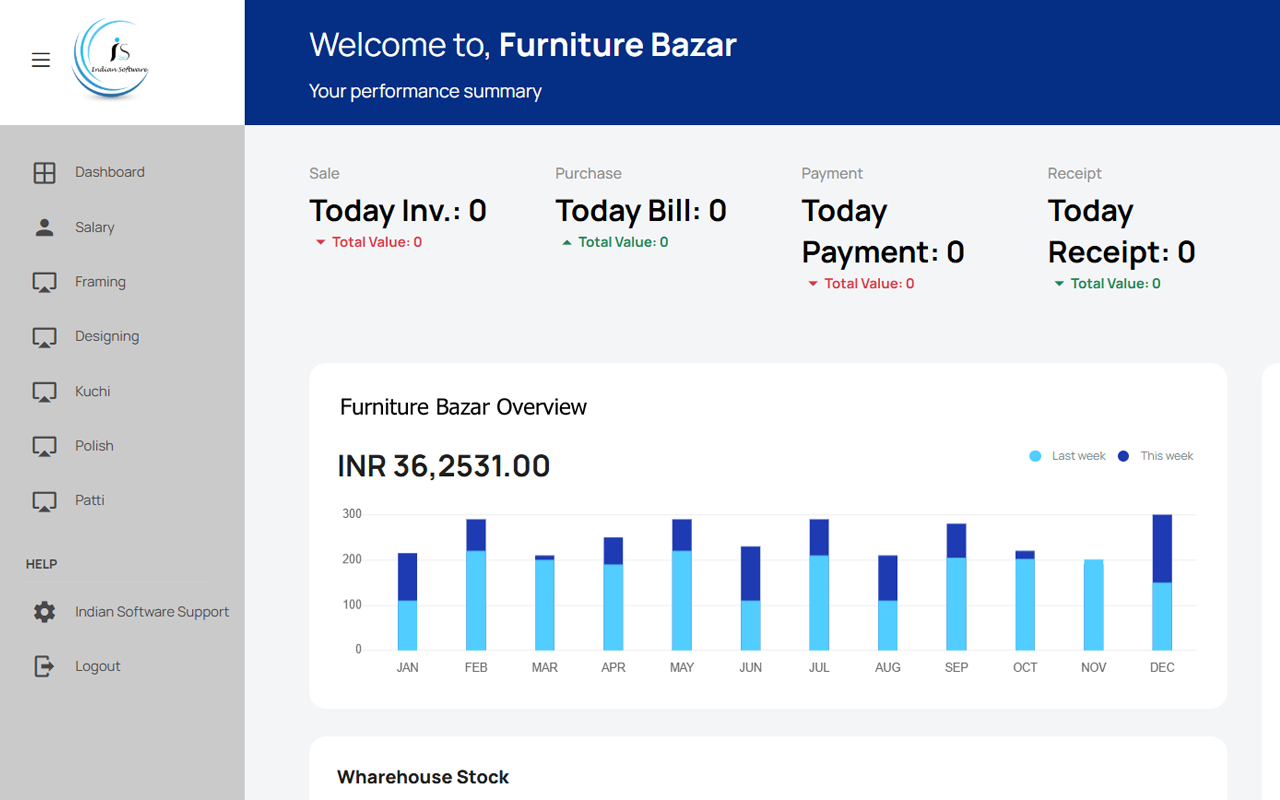Click green up arrow under Today Bill
This screenshot has height=800, width=1280.
(566, 242)
